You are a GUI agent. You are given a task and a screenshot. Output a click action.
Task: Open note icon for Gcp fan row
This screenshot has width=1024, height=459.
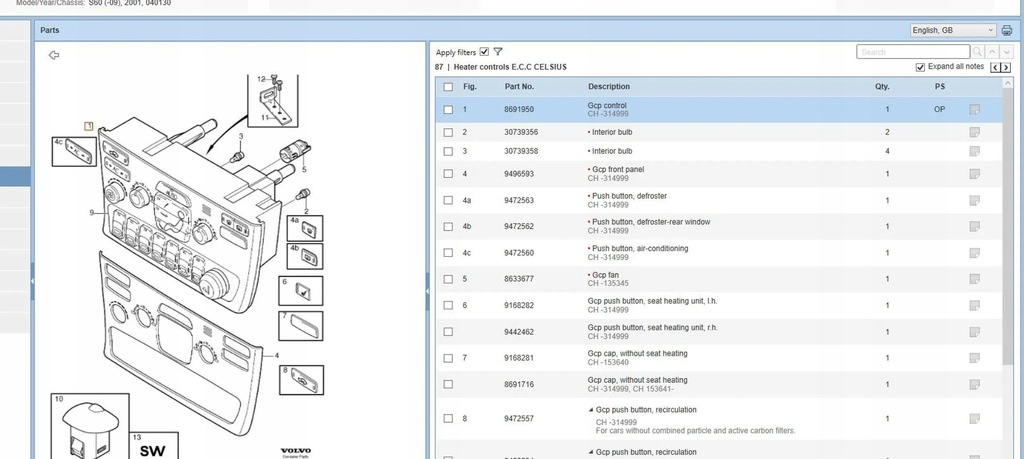tap(974, 279)
